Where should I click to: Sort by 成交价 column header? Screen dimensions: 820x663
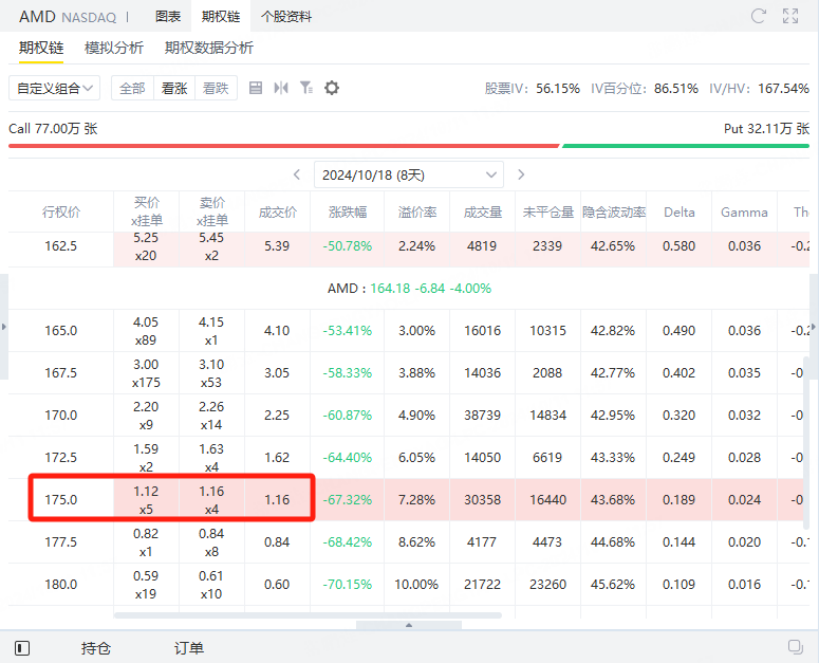coord(277,212)
